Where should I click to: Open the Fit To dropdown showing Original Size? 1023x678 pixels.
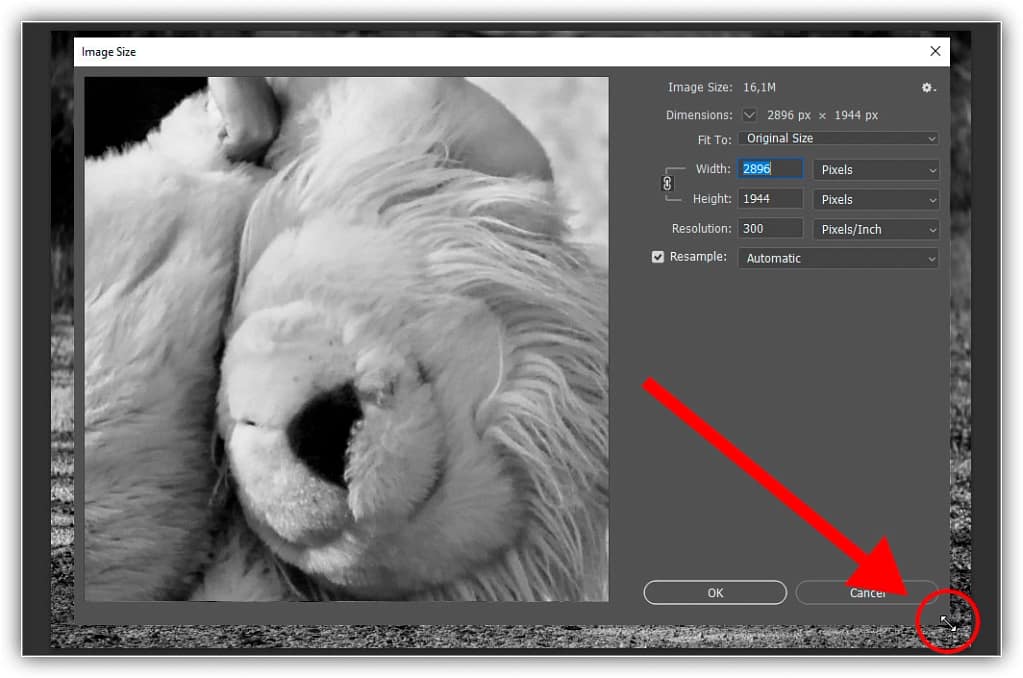[x=837, y=138]
